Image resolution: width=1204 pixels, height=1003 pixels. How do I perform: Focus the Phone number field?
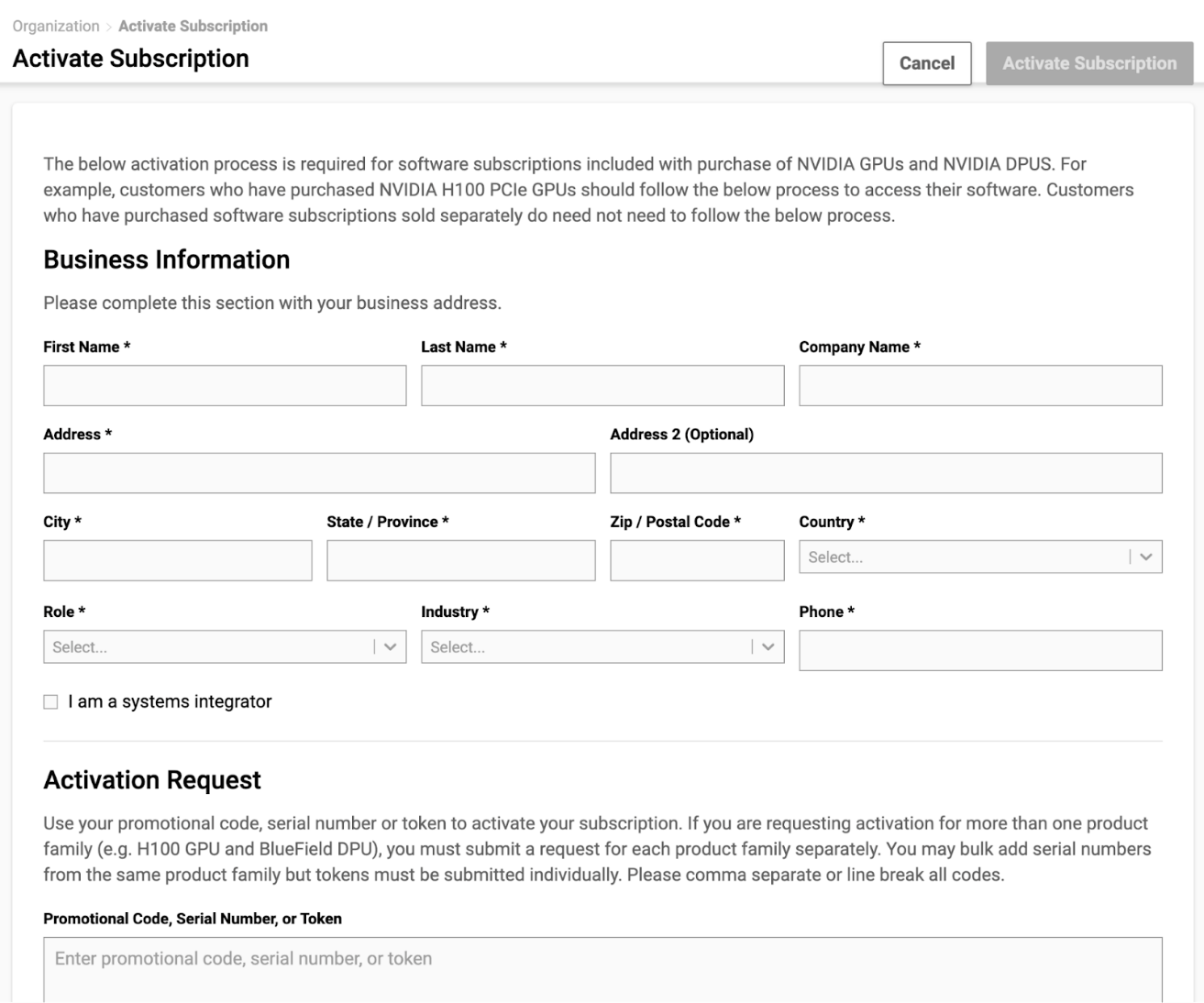tap(980, 650)
